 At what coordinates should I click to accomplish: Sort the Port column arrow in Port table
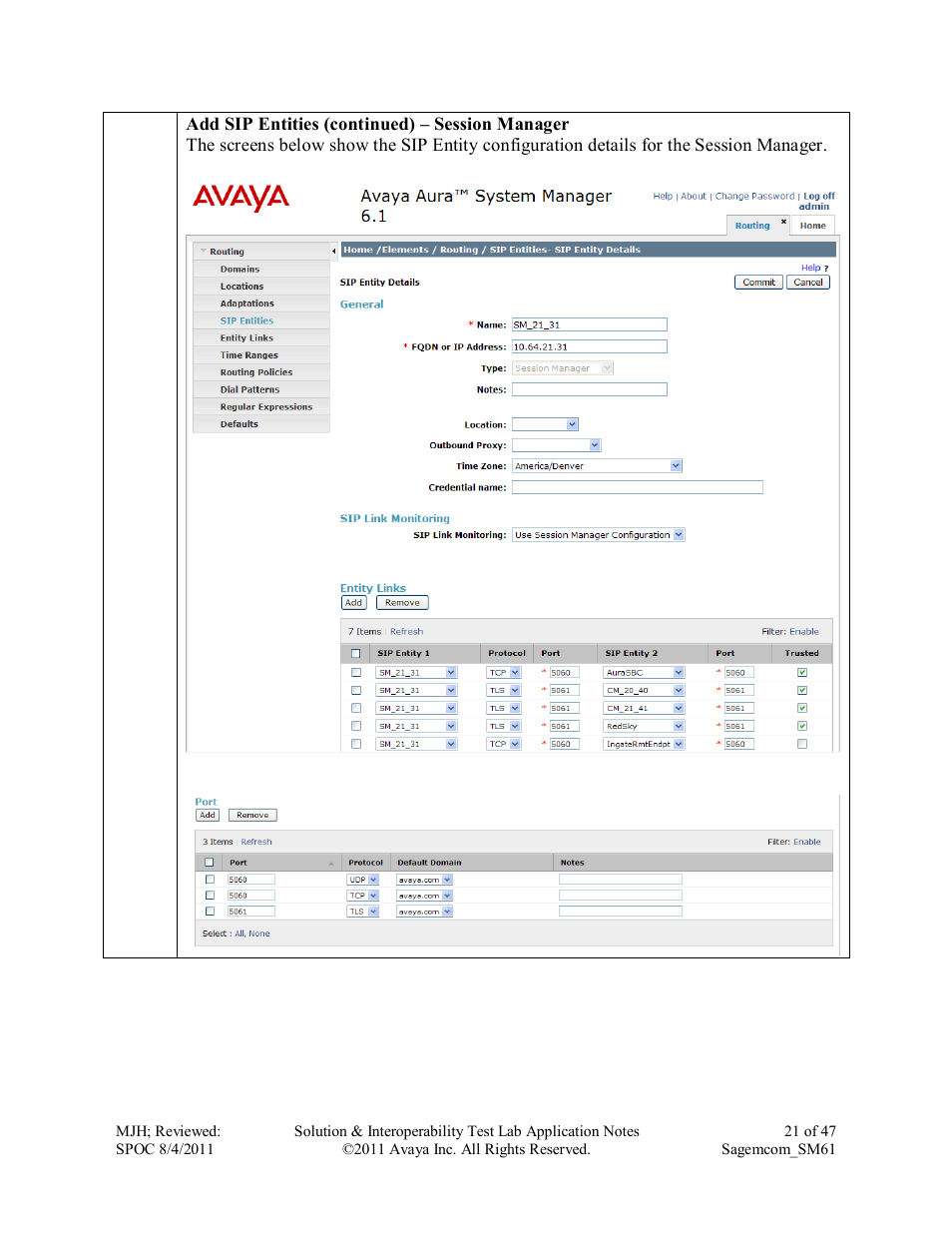(331, 864)
